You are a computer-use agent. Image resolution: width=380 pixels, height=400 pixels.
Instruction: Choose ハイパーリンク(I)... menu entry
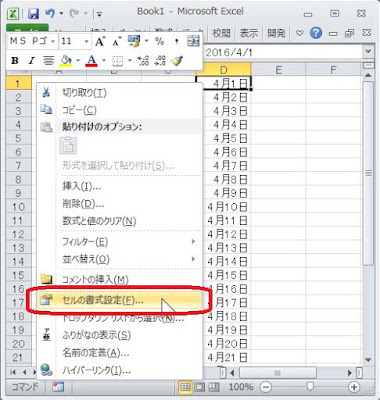click(119, 370)
